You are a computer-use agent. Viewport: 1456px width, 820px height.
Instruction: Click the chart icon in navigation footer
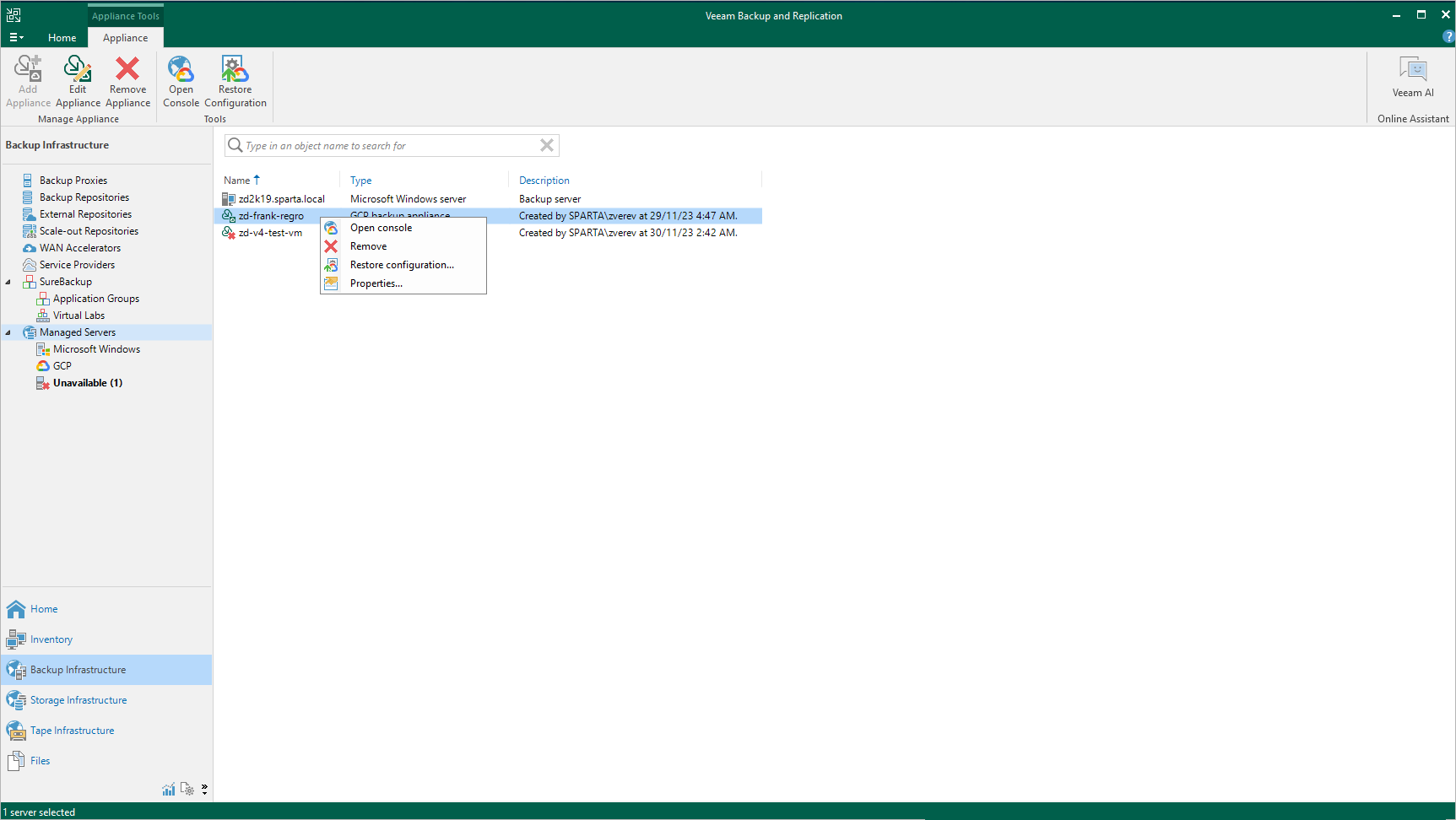click(169, 790)
